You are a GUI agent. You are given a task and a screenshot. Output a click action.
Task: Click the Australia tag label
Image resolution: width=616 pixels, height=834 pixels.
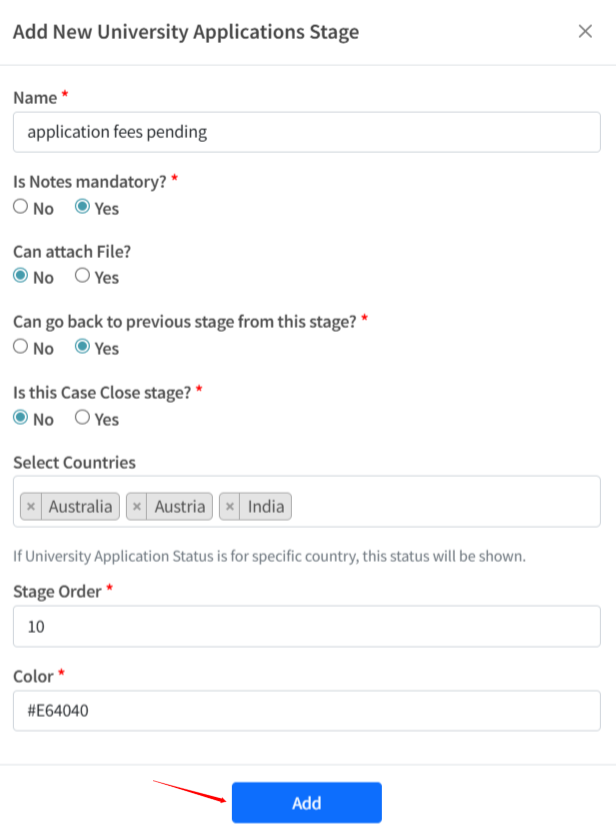click(80, 507)
